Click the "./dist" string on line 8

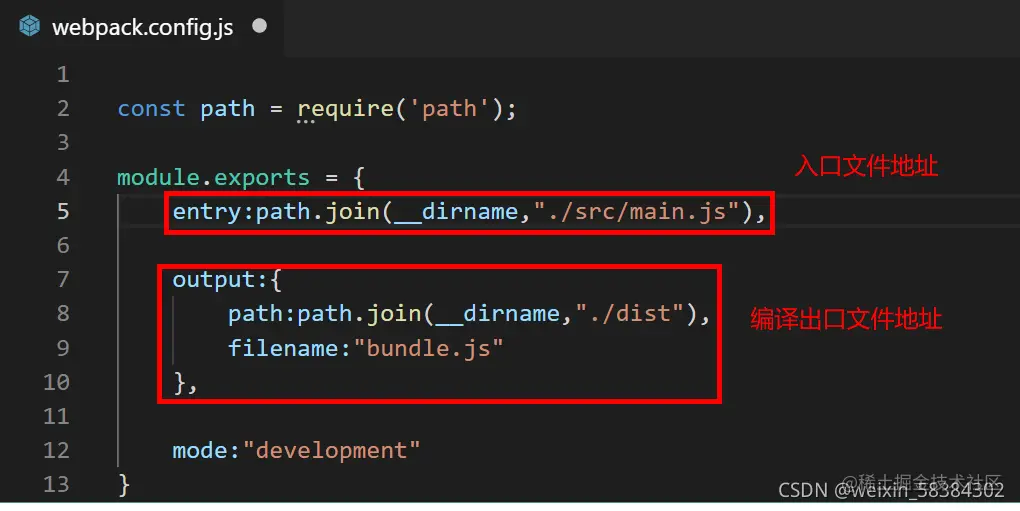[x=630, y=313]
